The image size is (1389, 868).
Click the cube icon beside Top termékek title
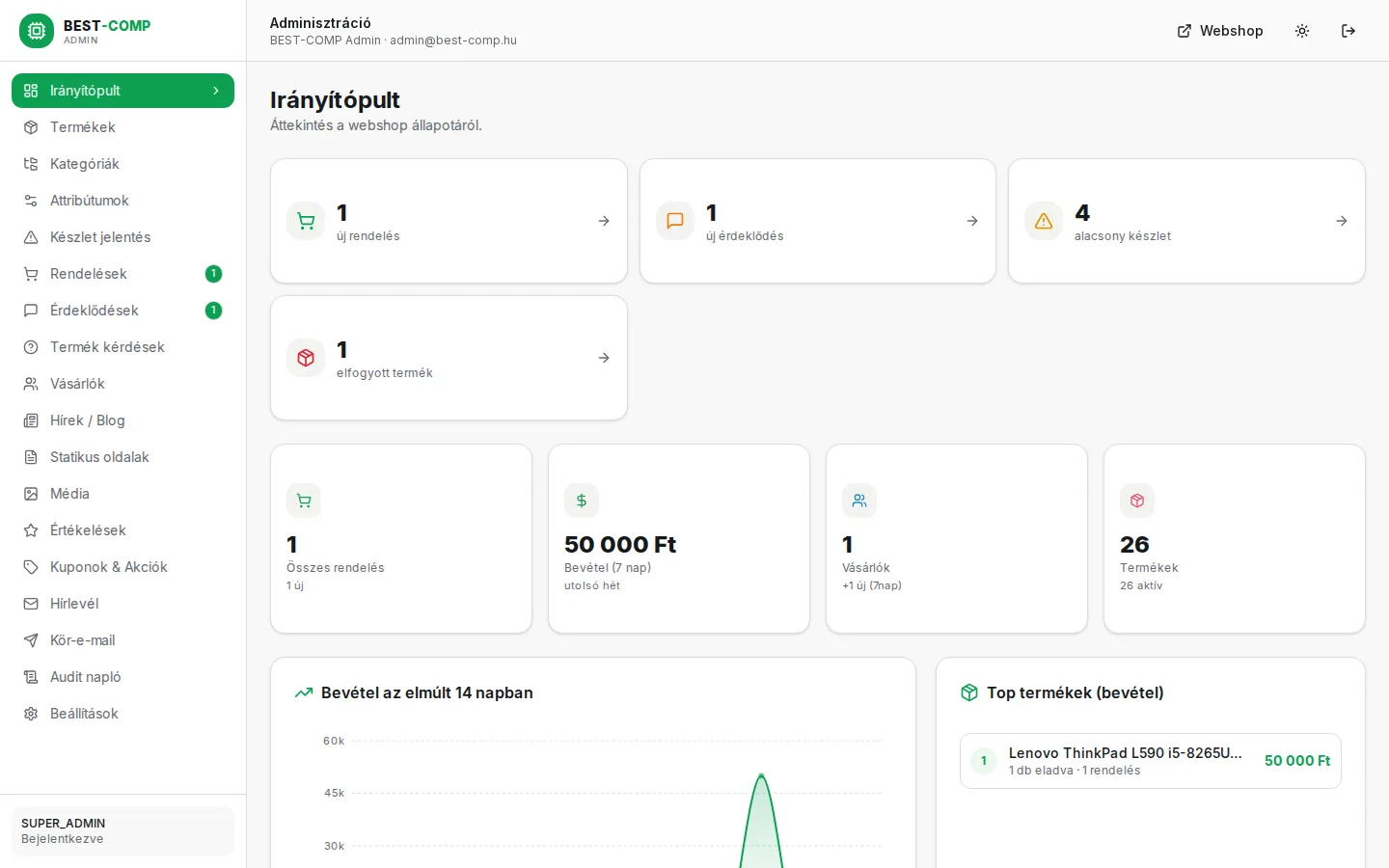(969, 692)
